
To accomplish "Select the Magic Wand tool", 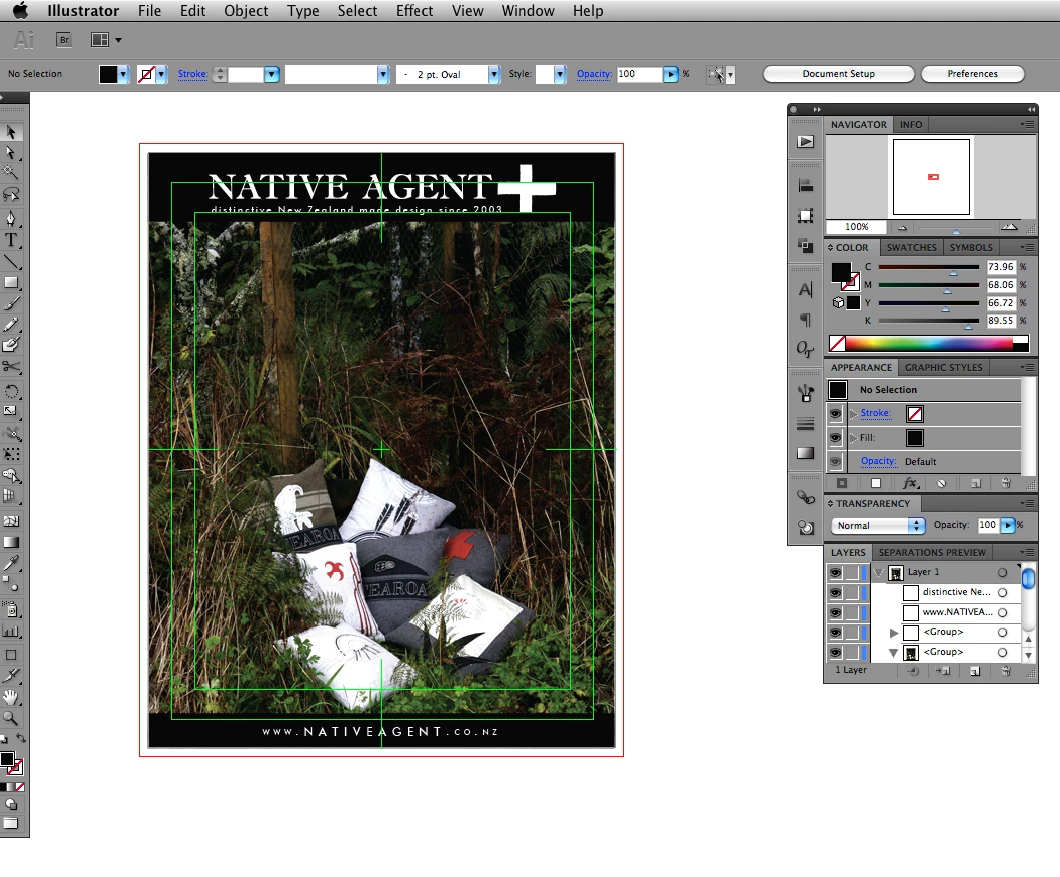I will (x=11, y=173).
